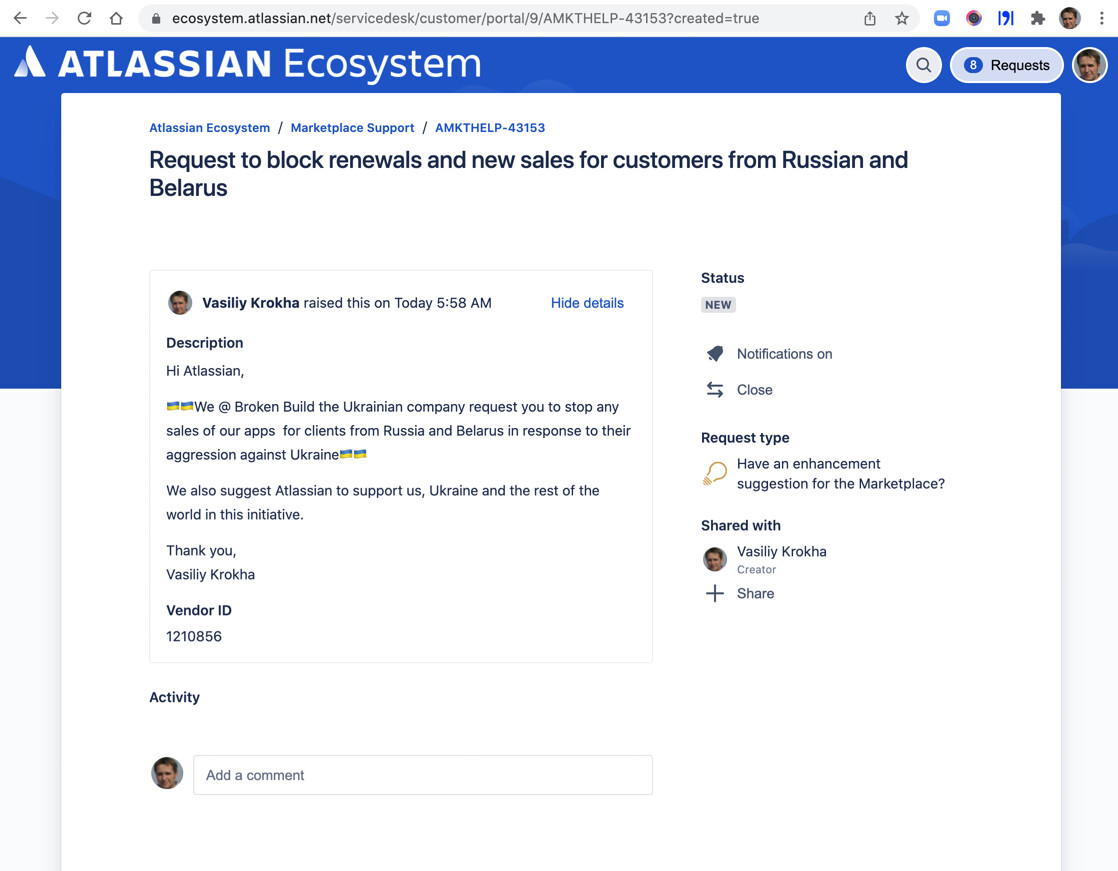Click the 'Description' field label
This screenshot has height=871, width=1118.
[x=205, y=343]
